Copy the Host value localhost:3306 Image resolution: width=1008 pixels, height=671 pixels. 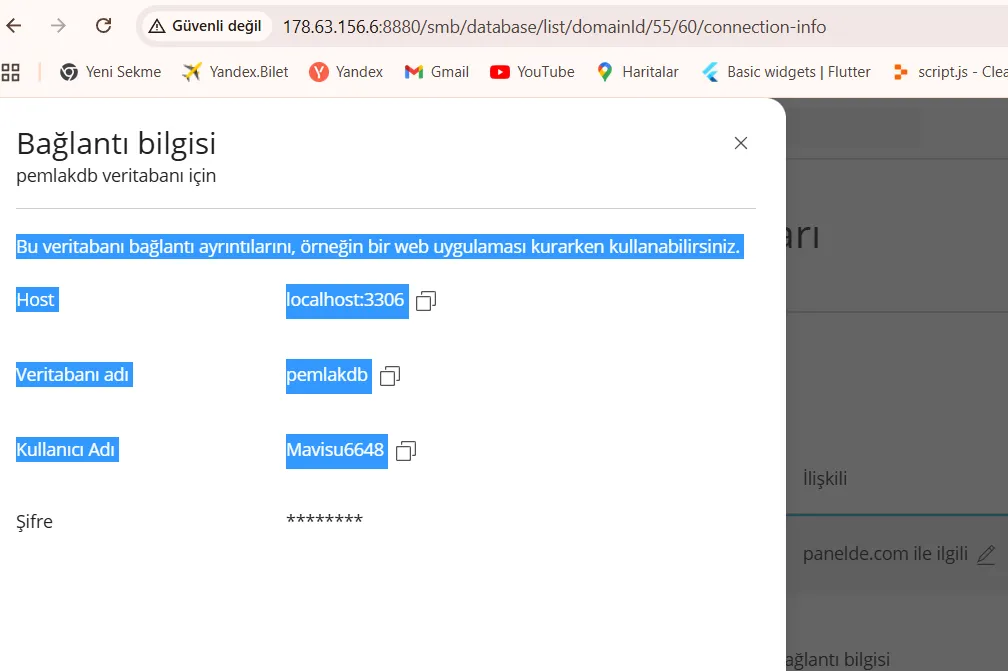426,301
